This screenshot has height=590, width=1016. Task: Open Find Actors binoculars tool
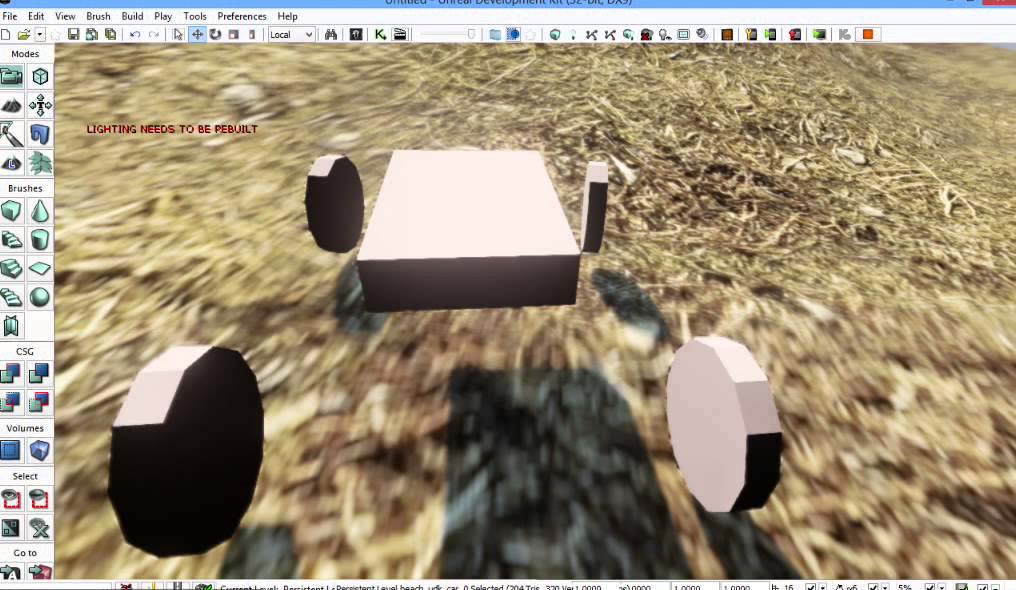(x=331, y=34)
